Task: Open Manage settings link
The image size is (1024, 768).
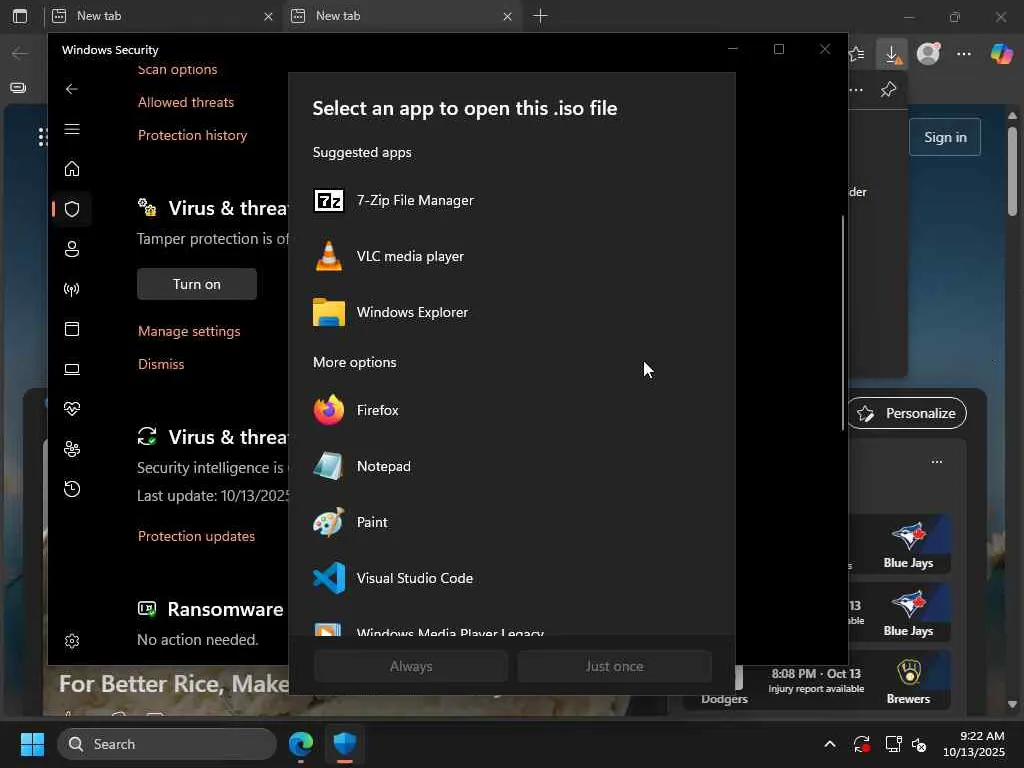Action: click(x=189, y=331)
